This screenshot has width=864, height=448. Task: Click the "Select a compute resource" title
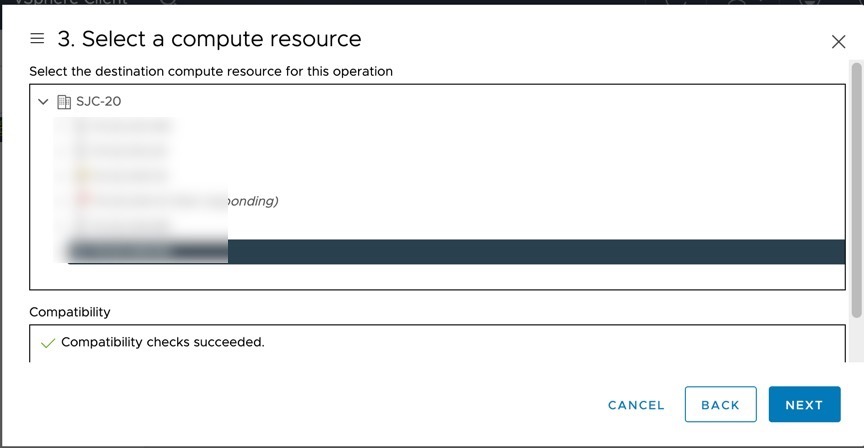click(x=221, y=39)
